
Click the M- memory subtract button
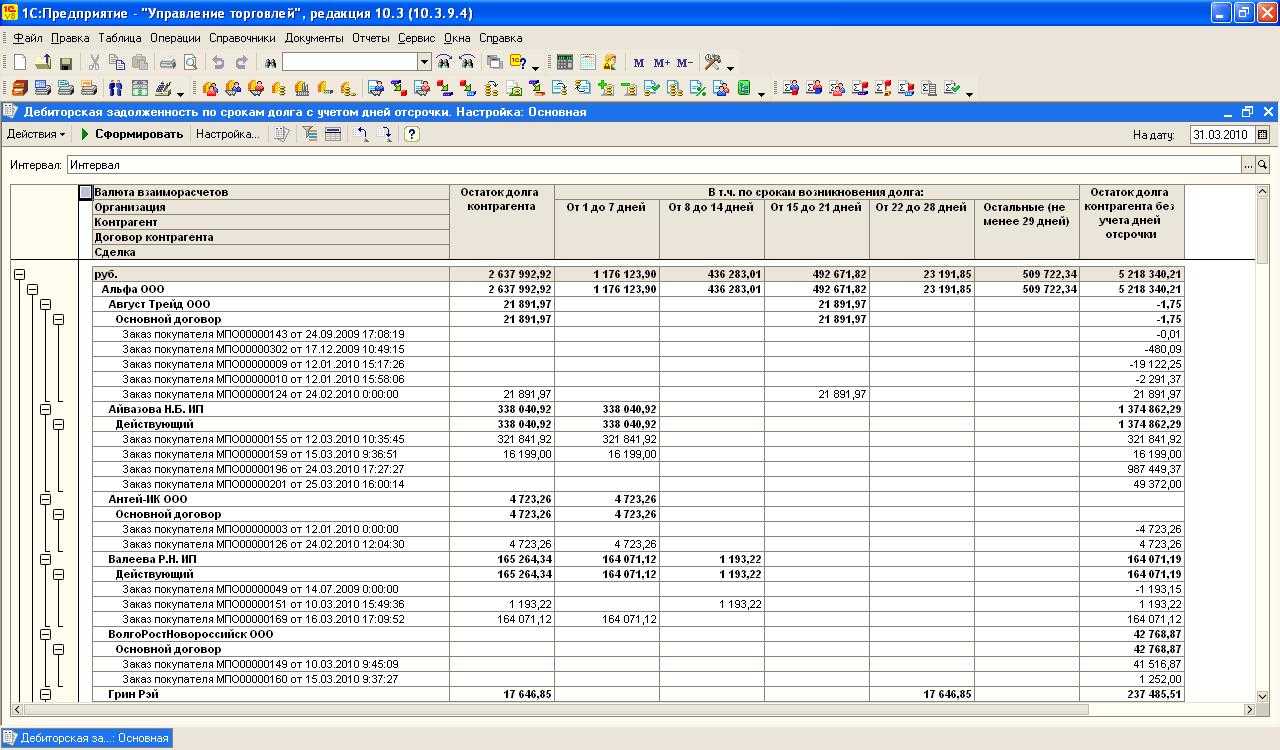(684, 62)
